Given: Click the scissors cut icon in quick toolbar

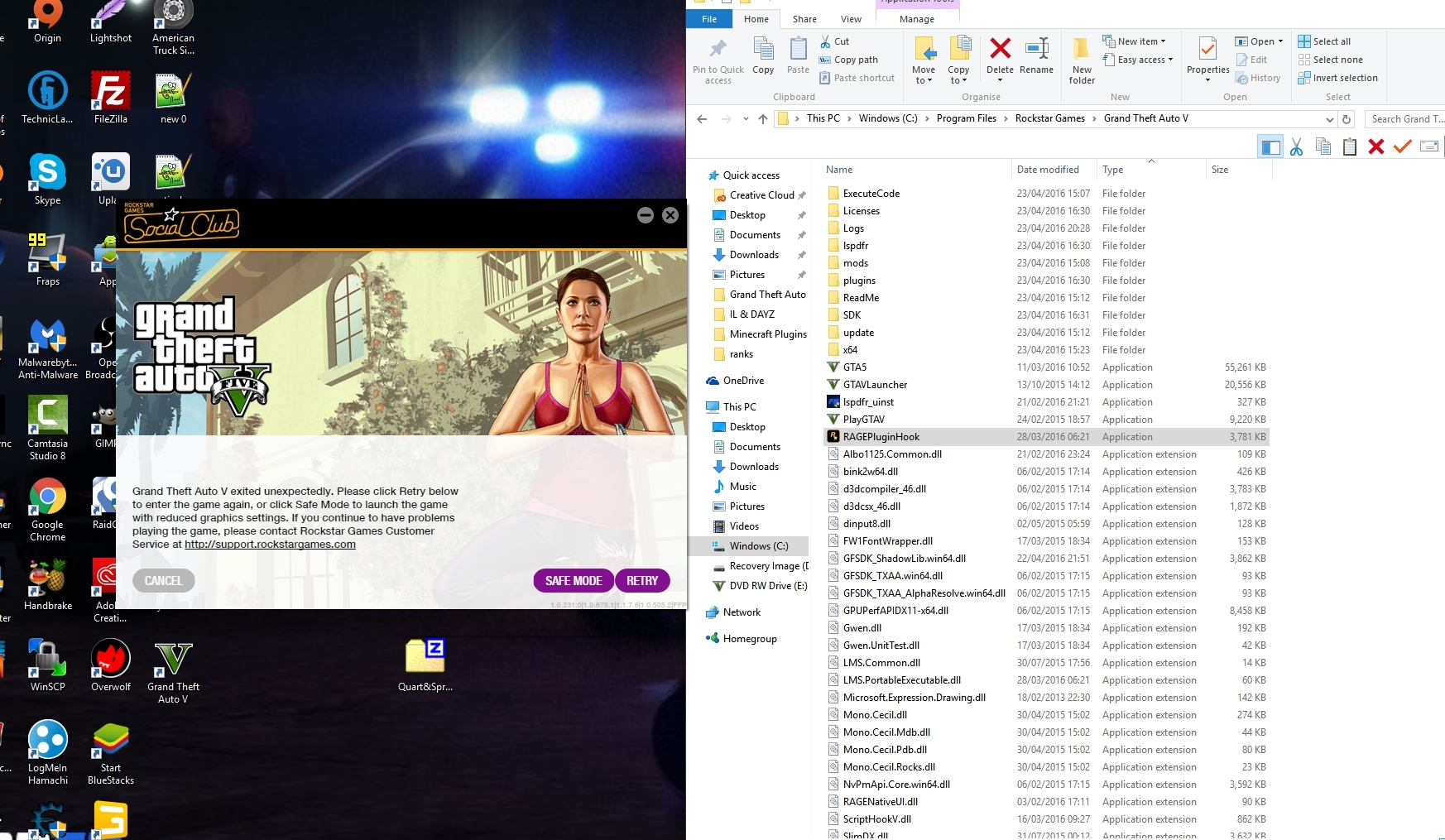Looking at the screenshot, I should tap(1297, 147).
